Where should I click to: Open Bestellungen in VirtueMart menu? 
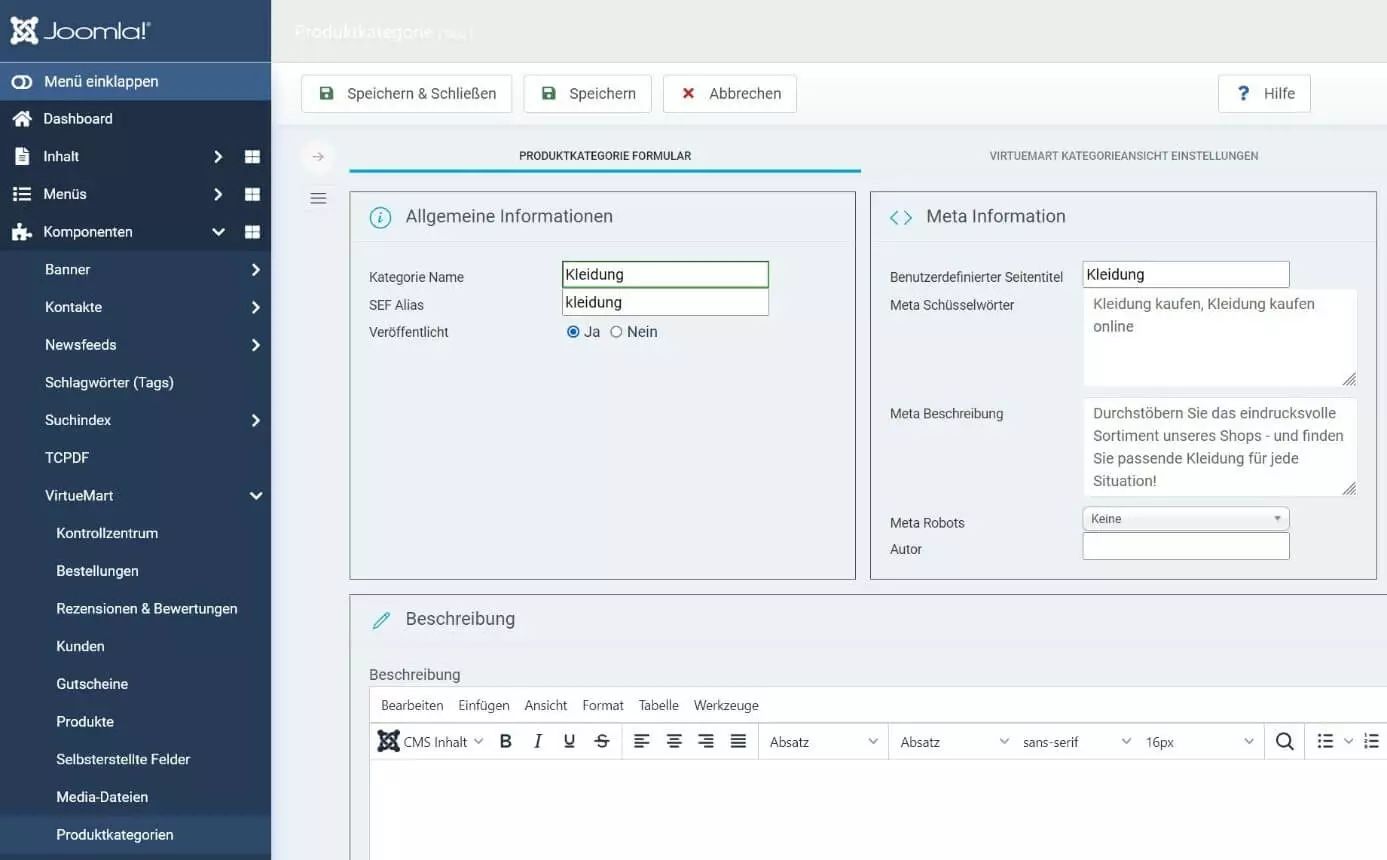coord(97,571)
